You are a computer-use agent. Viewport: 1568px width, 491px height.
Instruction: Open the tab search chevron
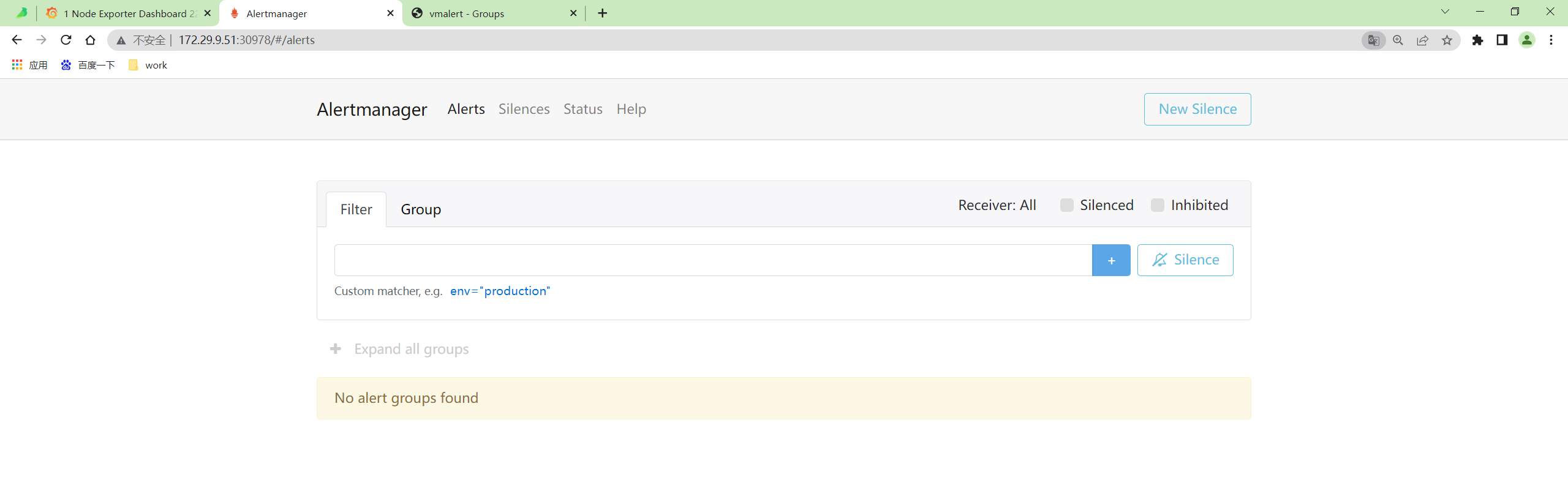tap(1445, 12)
